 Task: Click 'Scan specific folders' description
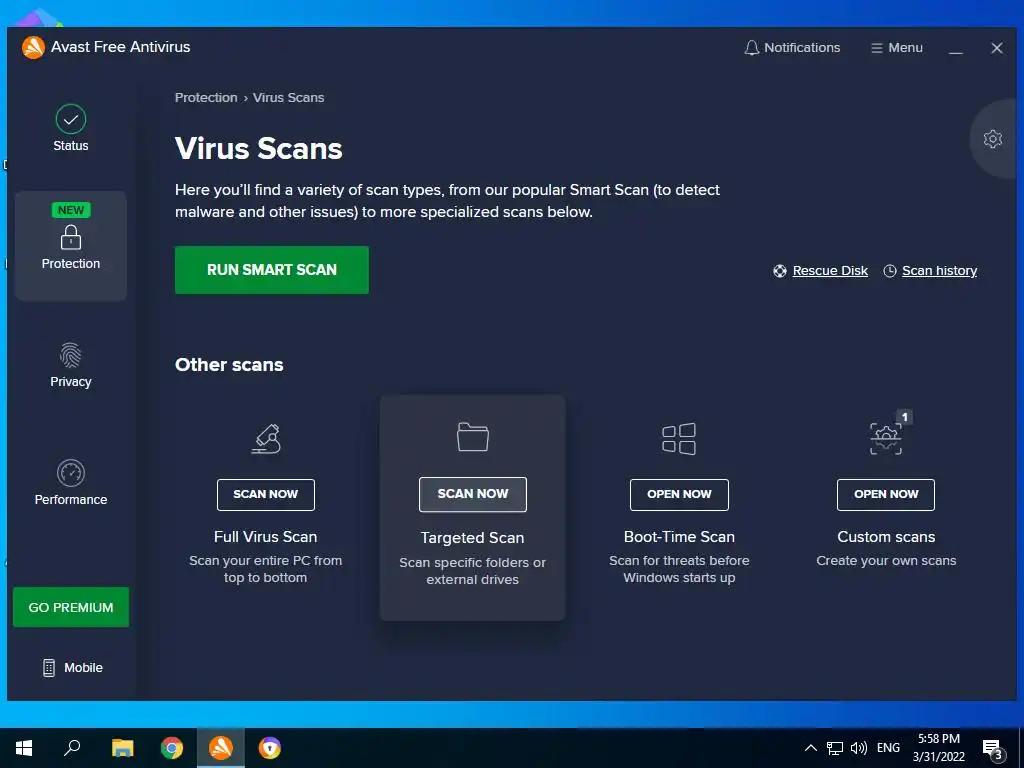point(472,571)
